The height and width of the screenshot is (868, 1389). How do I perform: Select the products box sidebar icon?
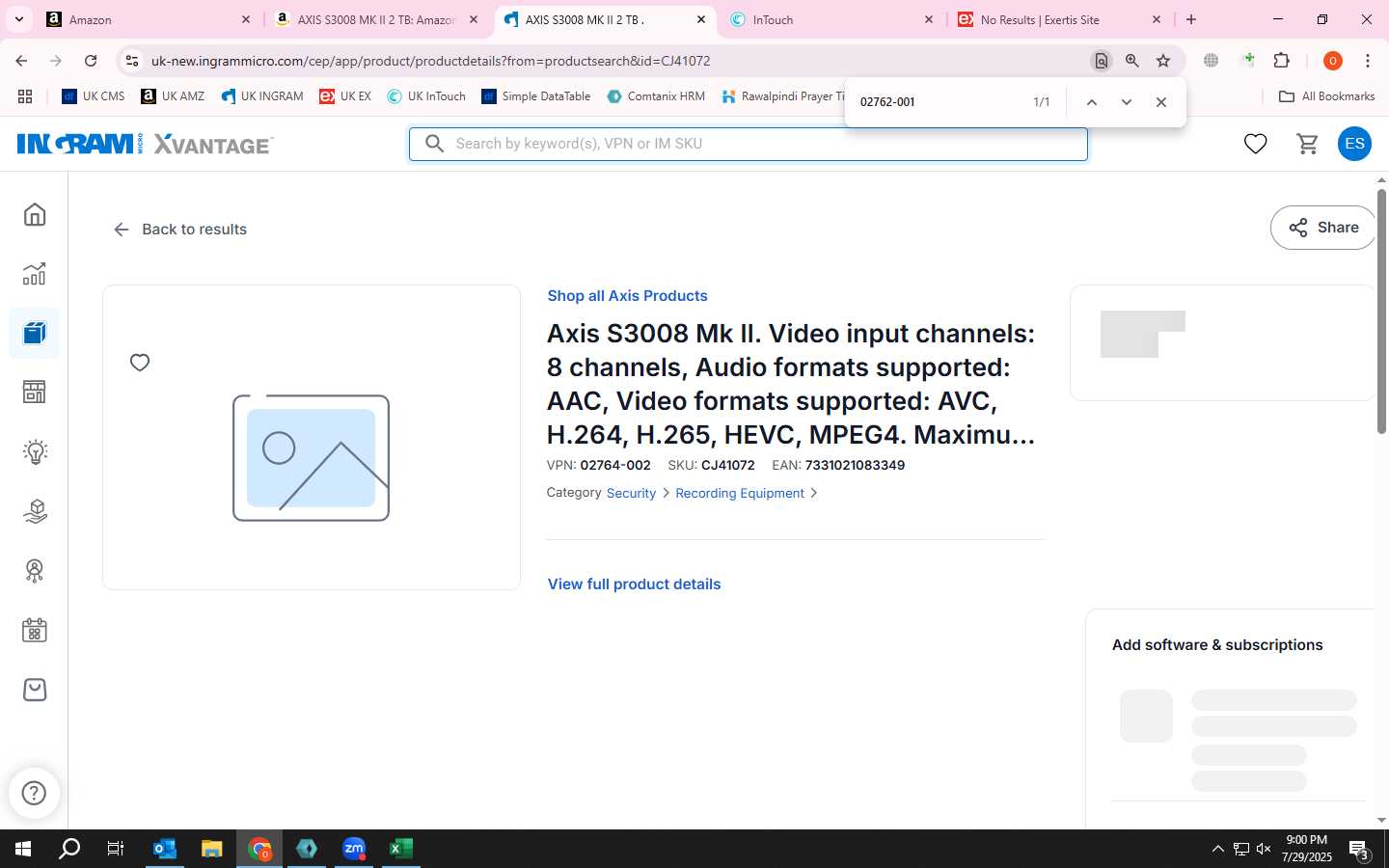[35, 334]
